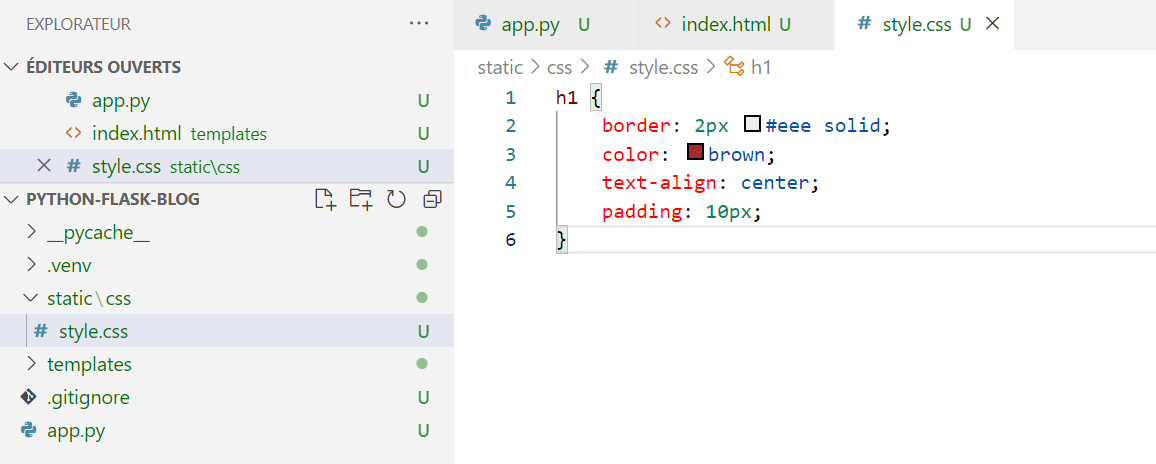Close style.css in the open editors list
This screenshot has height=464, width=1156.
point(44,166)
